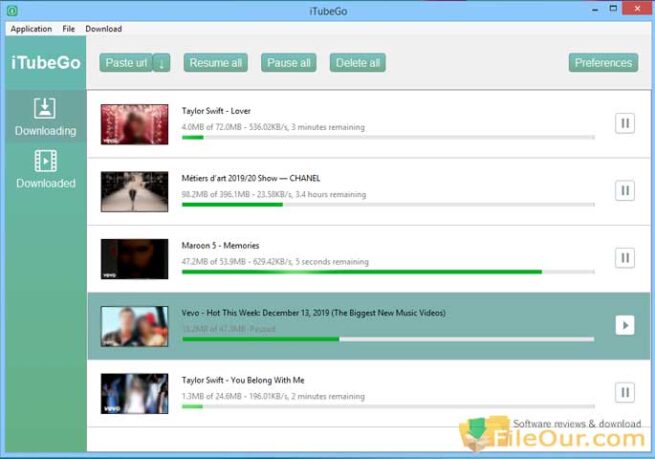The image size is (655, 459).
Task: Click the Maroon 5 - Memories progress bar
Action: click(x=388, y=272)
